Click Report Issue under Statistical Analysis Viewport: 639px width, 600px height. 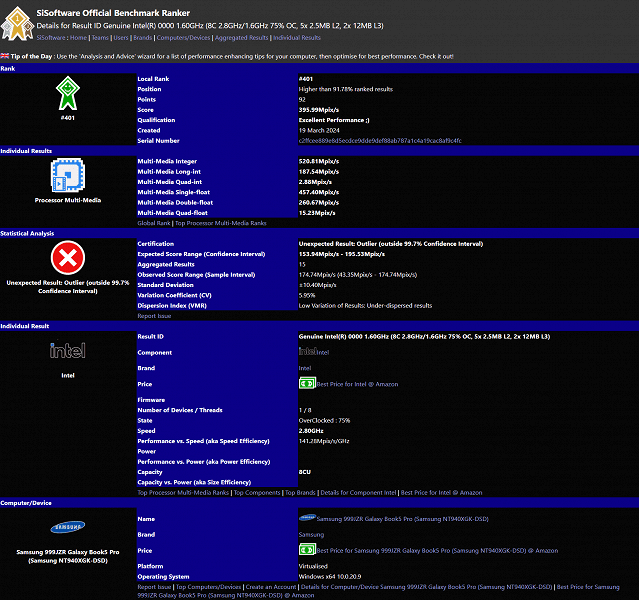[154, 316]
